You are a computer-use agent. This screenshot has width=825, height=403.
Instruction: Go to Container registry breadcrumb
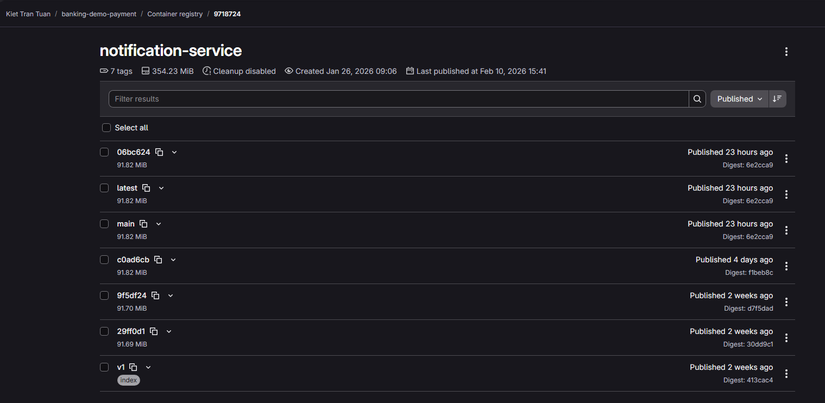click(174, 14)
